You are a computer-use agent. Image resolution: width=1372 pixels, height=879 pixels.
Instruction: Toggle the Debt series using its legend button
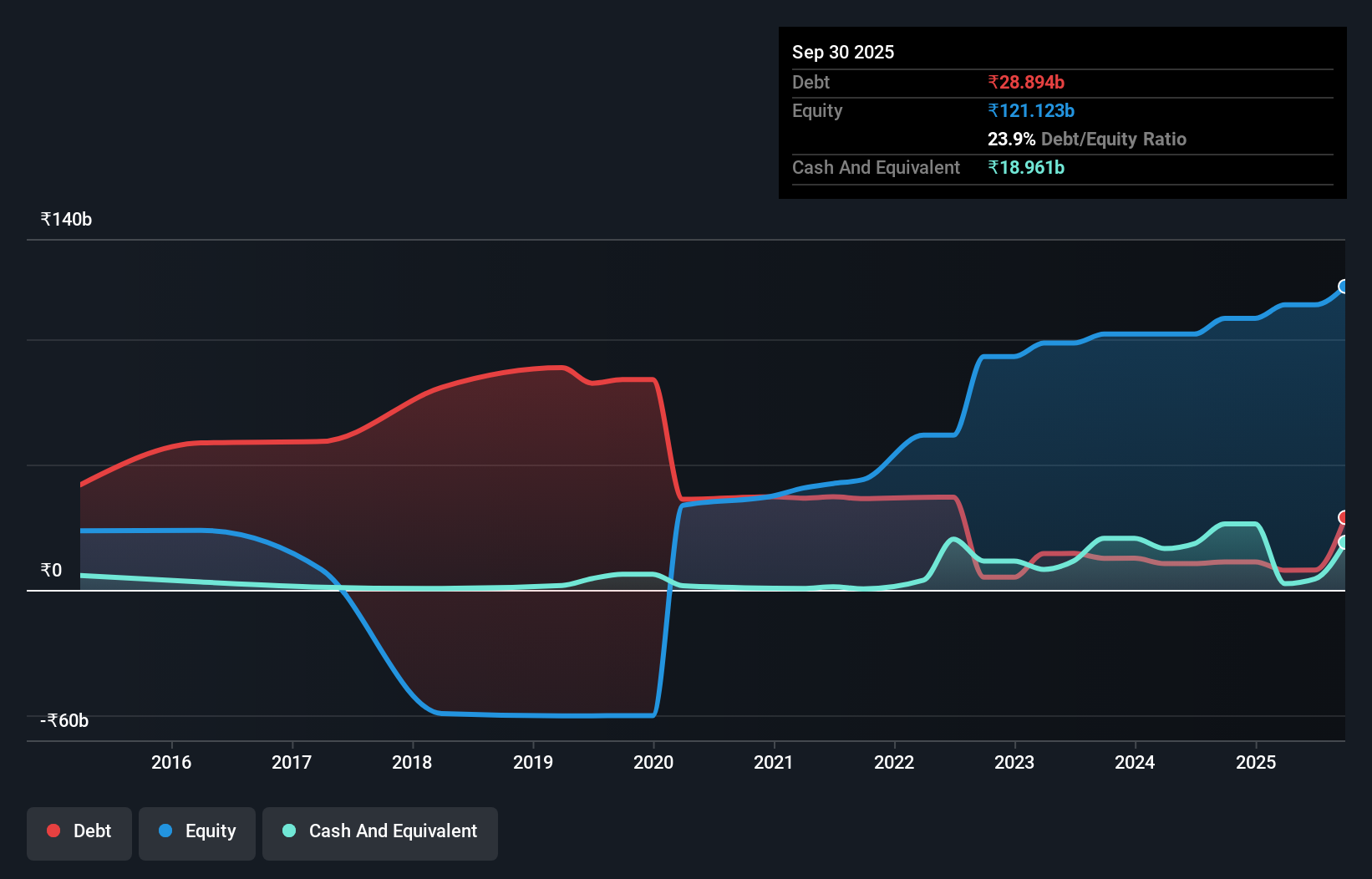tap(79, 833)
